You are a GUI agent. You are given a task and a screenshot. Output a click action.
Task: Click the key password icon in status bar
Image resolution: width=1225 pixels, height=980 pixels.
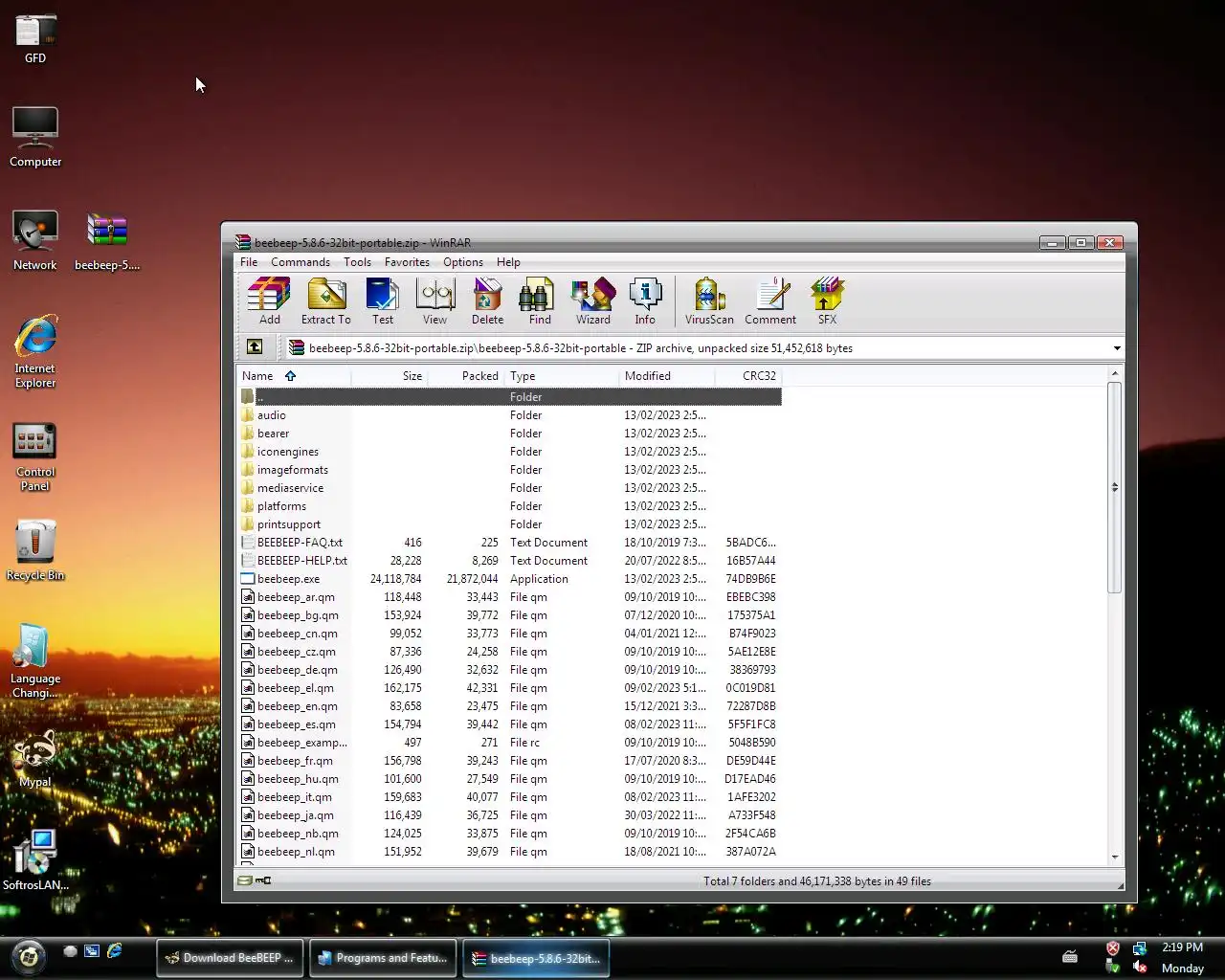point(264,880)
